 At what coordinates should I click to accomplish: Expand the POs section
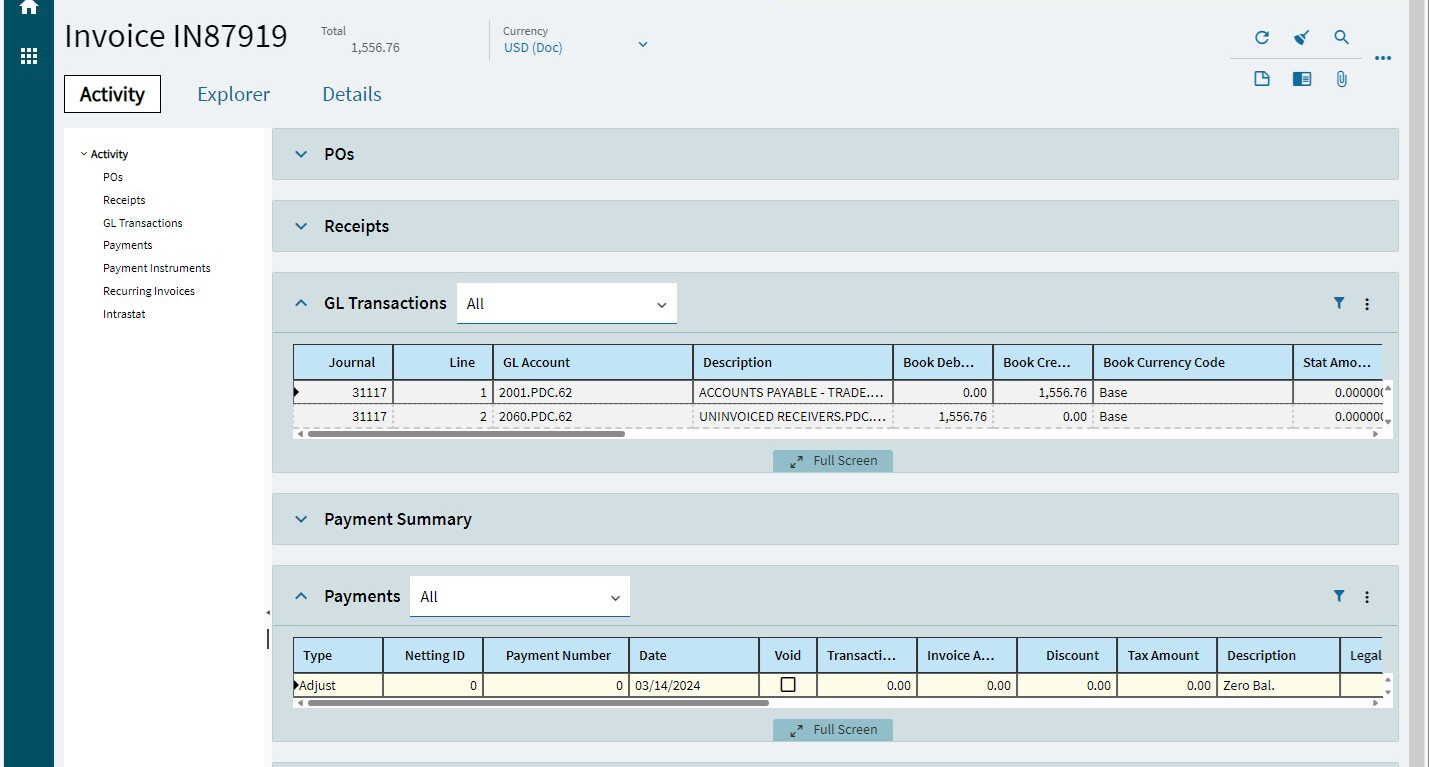301,154
